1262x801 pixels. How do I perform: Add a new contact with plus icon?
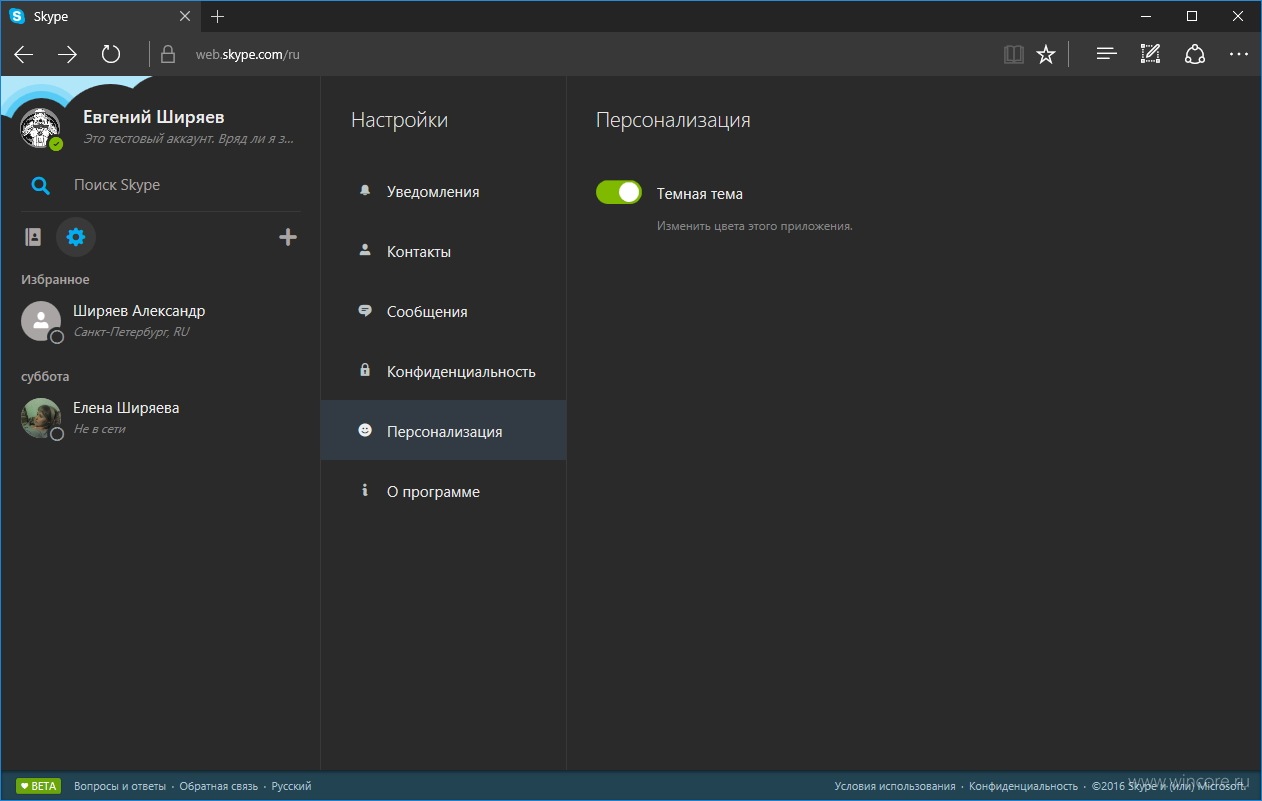(x=287, y=237)
